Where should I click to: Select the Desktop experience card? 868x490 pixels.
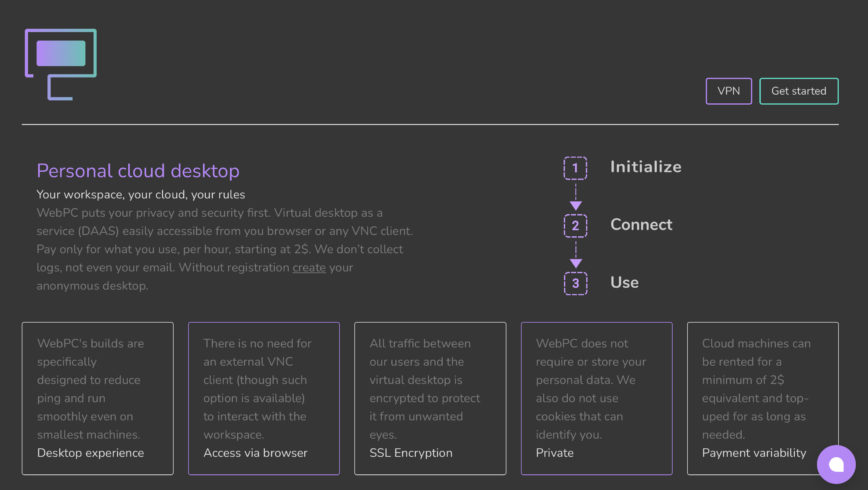point(97,398)
